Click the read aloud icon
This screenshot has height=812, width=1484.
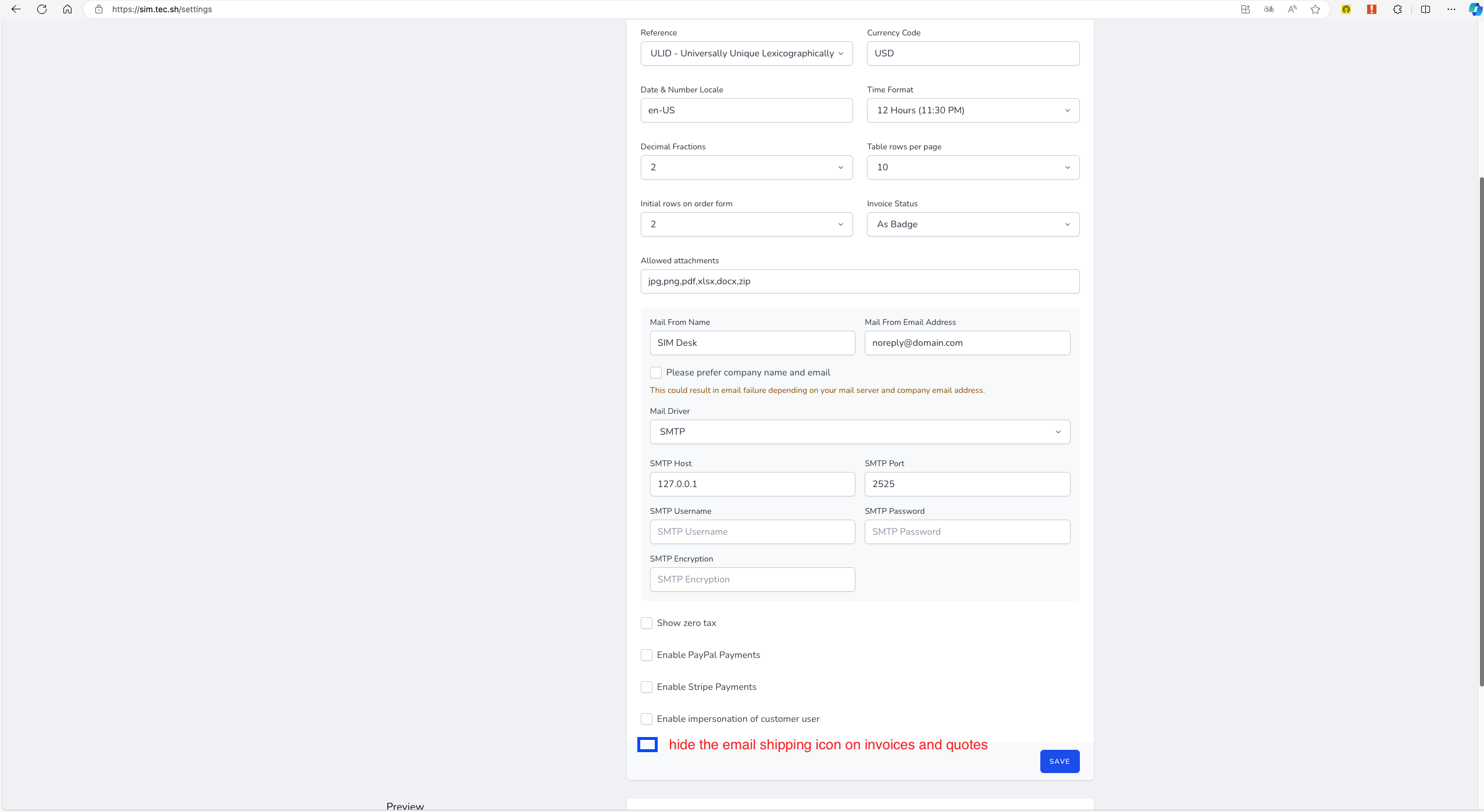[1292, 9]
